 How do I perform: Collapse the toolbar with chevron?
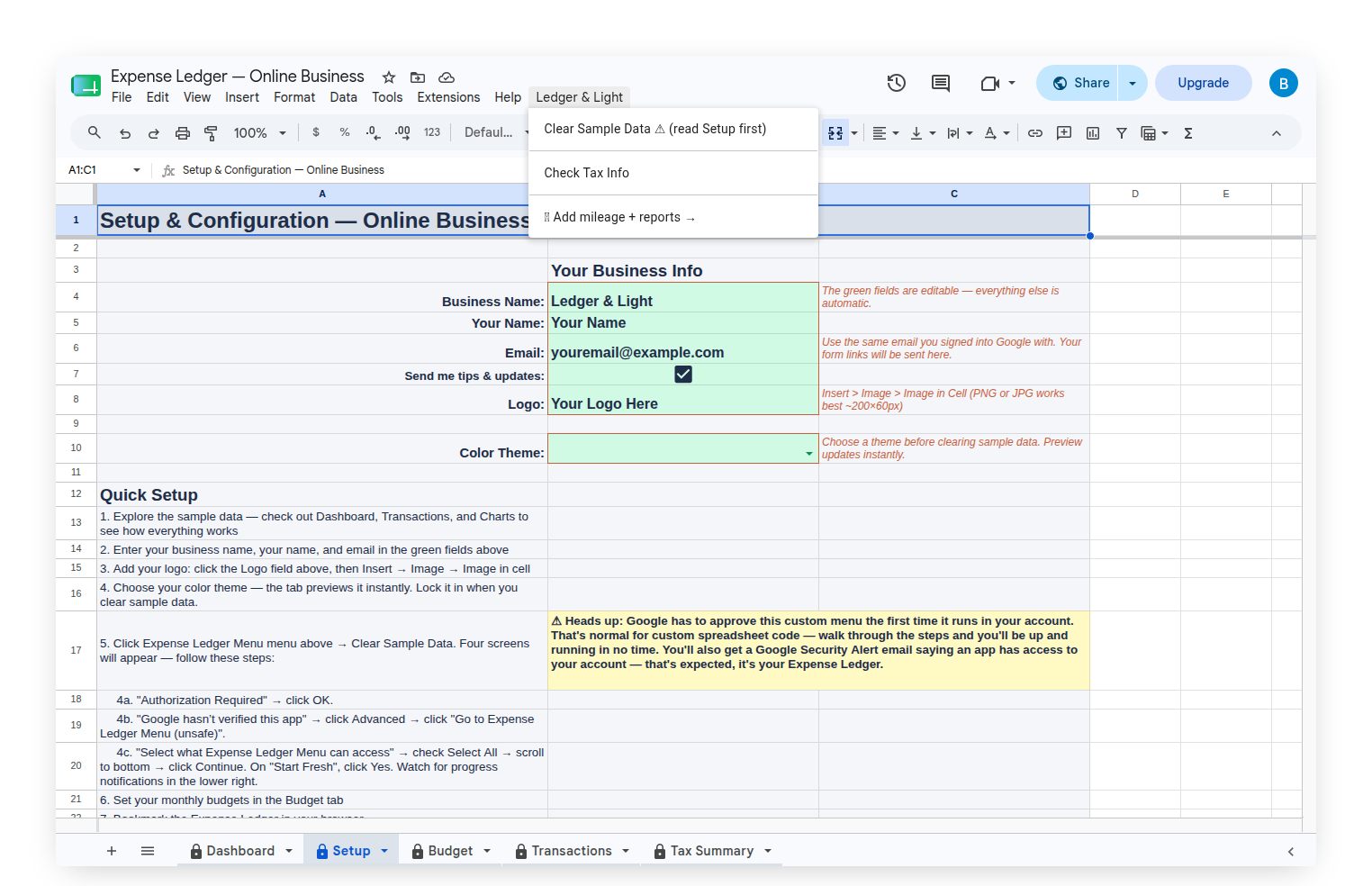[1277, 133]
